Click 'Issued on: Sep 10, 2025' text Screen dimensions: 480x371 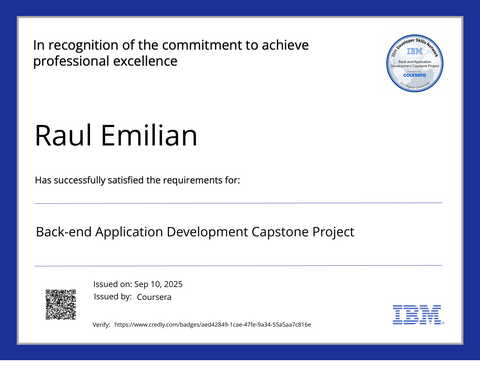(138, 284)
